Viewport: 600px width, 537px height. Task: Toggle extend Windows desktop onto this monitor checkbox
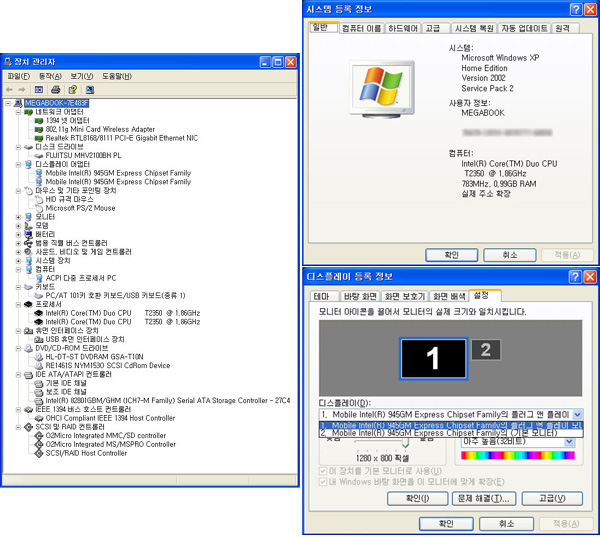click(x=323, y=482)
